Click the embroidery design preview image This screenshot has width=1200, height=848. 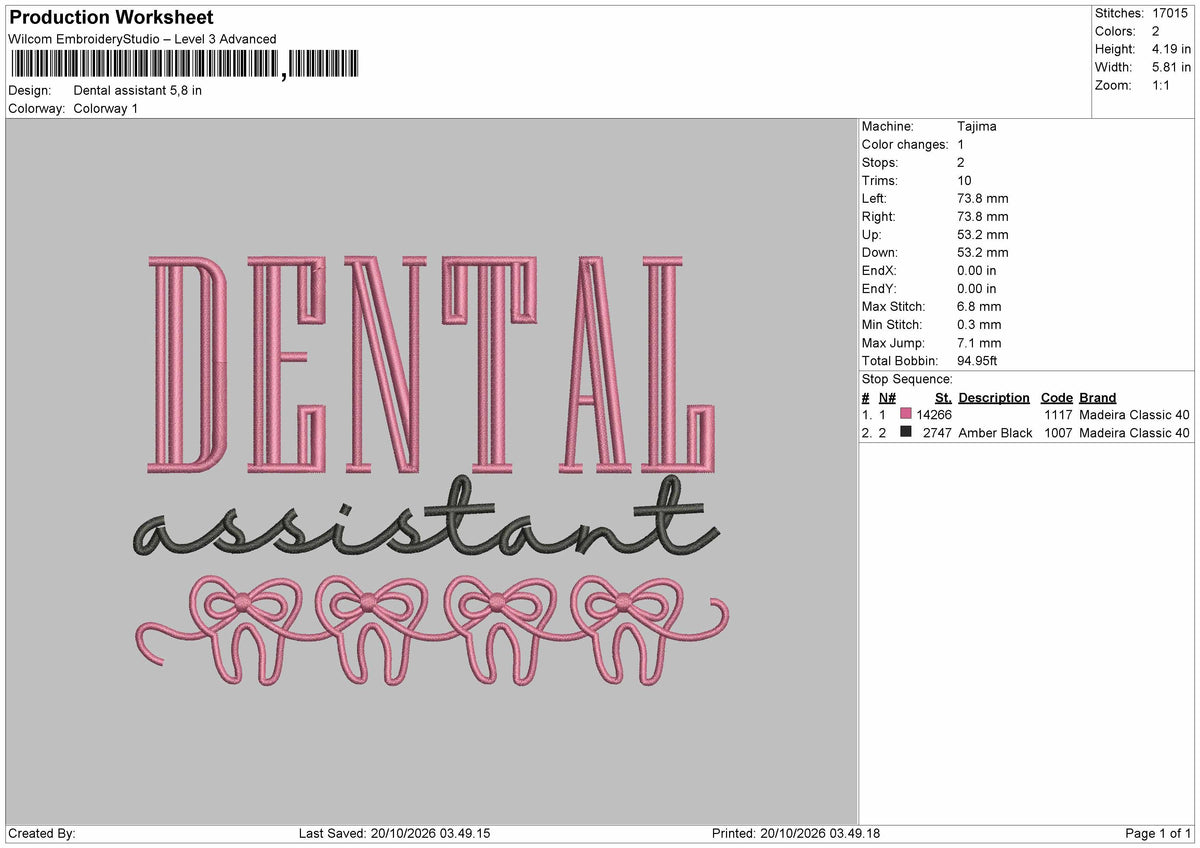click(431, 471)
